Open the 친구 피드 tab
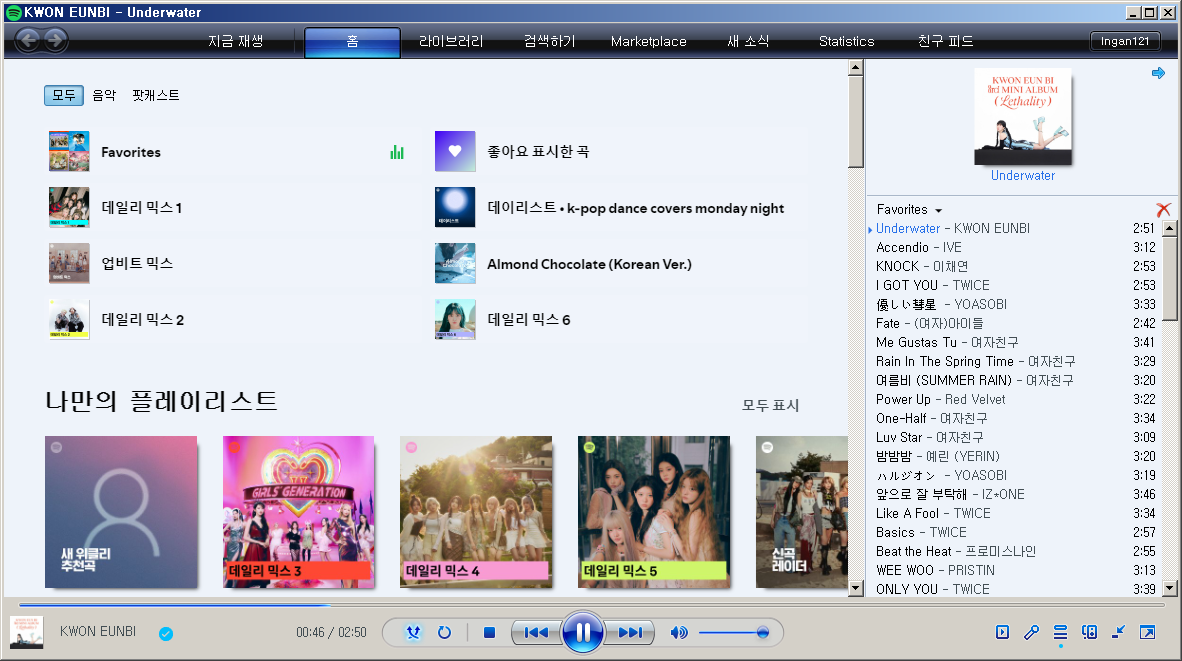Viewport: 1182px width, 661px height. (x=945, y=41)
